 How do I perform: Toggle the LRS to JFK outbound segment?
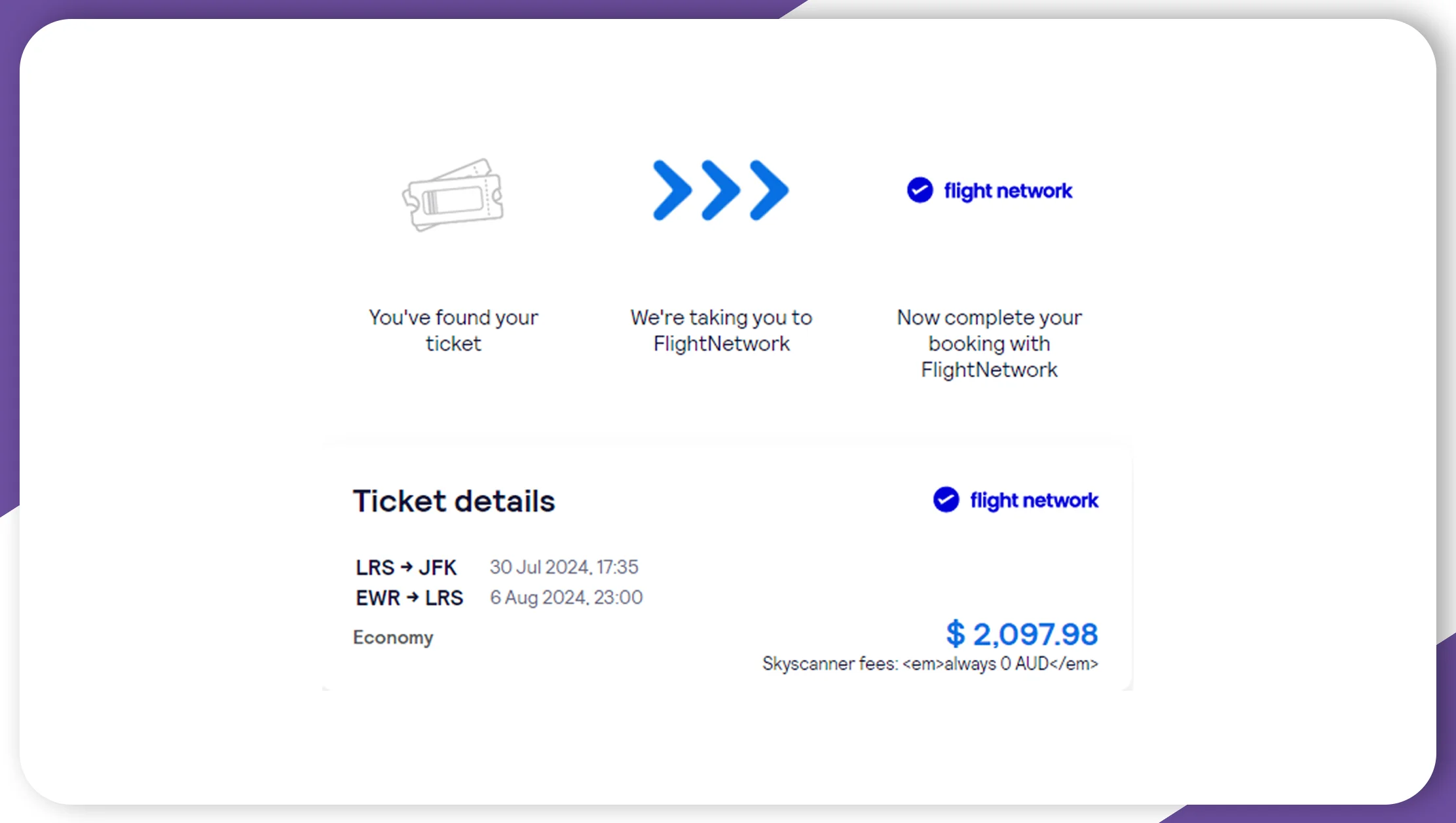[407, 567]
